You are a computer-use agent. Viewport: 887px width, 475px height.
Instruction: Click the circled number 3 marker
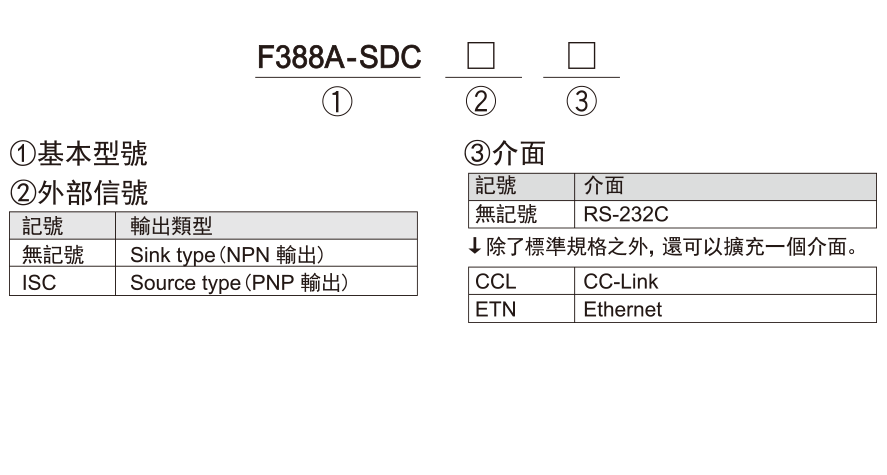(x=582, y=102)
